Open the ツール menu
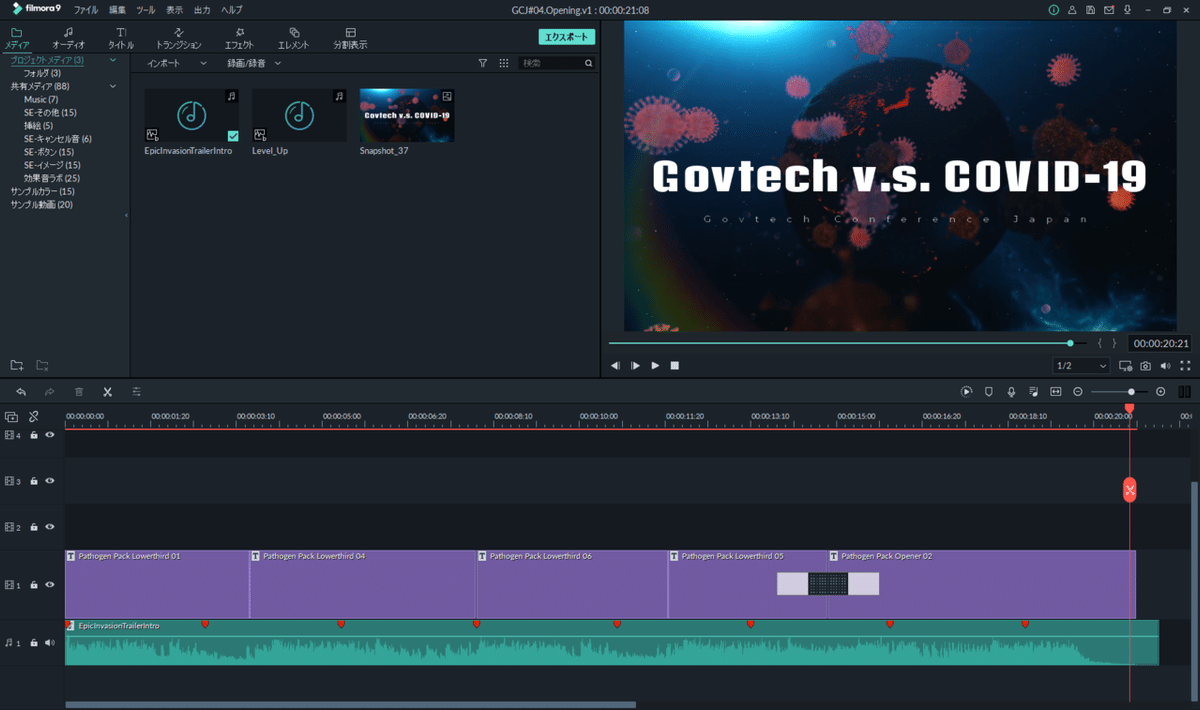Viewport: 1200px width, 710px height. (146, 10)
